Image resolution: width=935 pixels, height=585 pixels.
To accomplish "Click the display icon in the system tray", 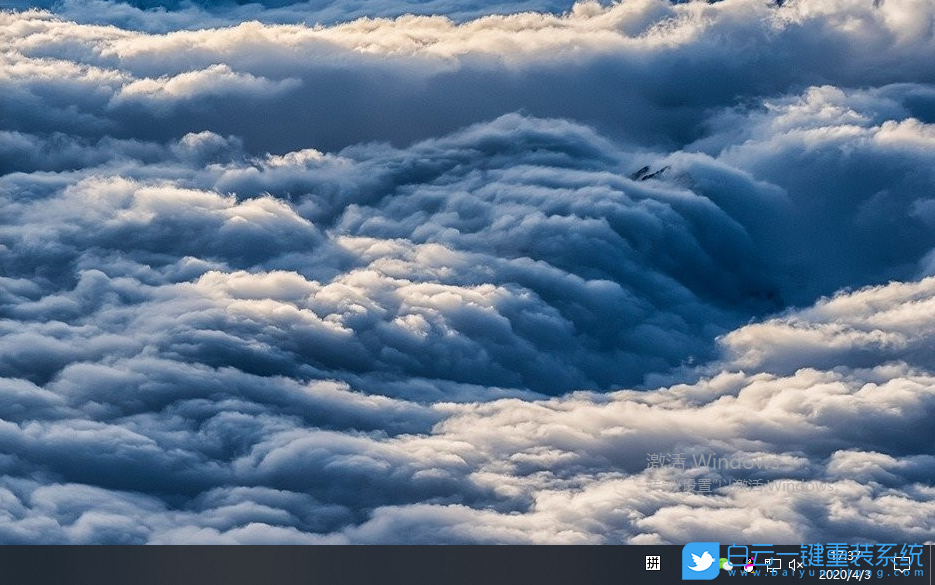I will (x=772, y=565).
